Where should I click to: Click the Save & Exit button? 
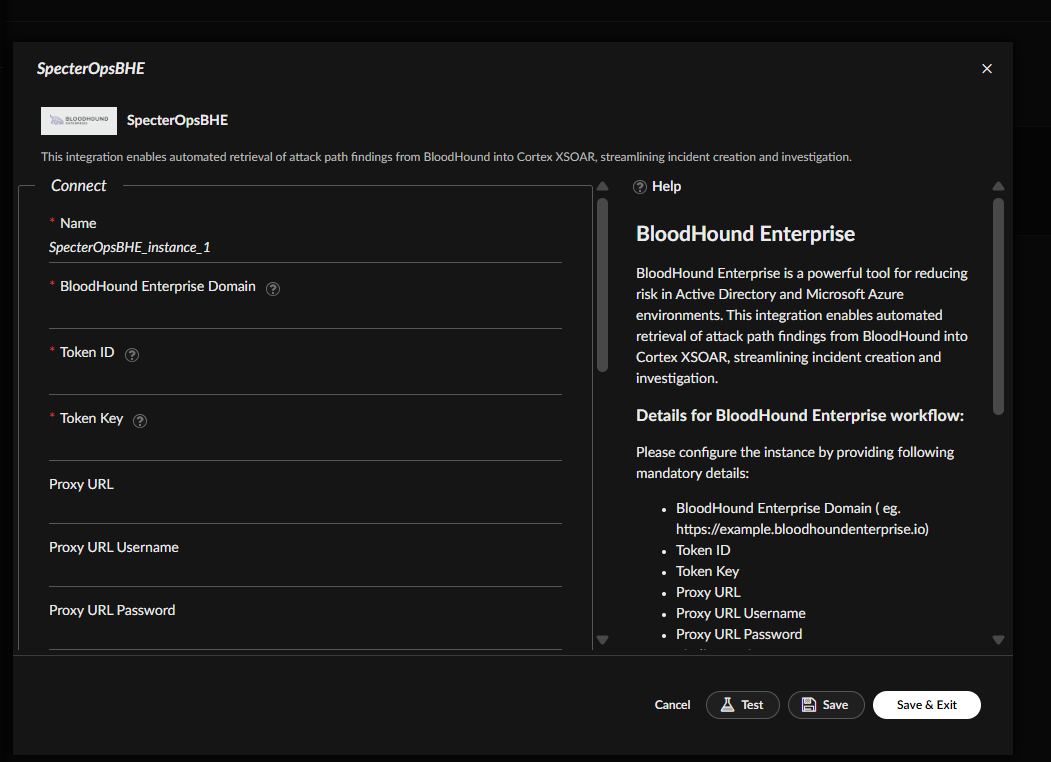pos(926,704)
